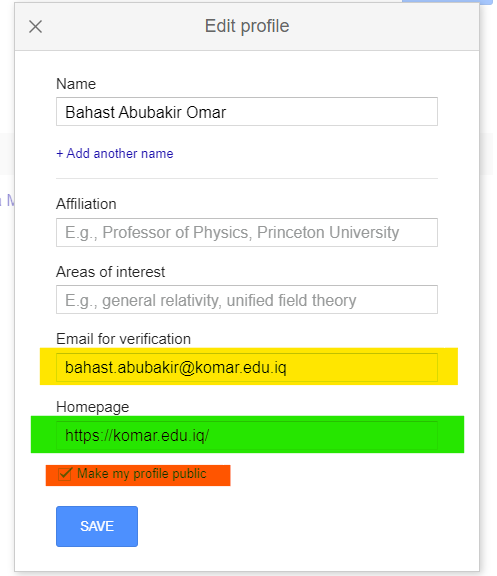Save the profile with the SAVE button
497x576 pixels.
[x=97, y=526]
